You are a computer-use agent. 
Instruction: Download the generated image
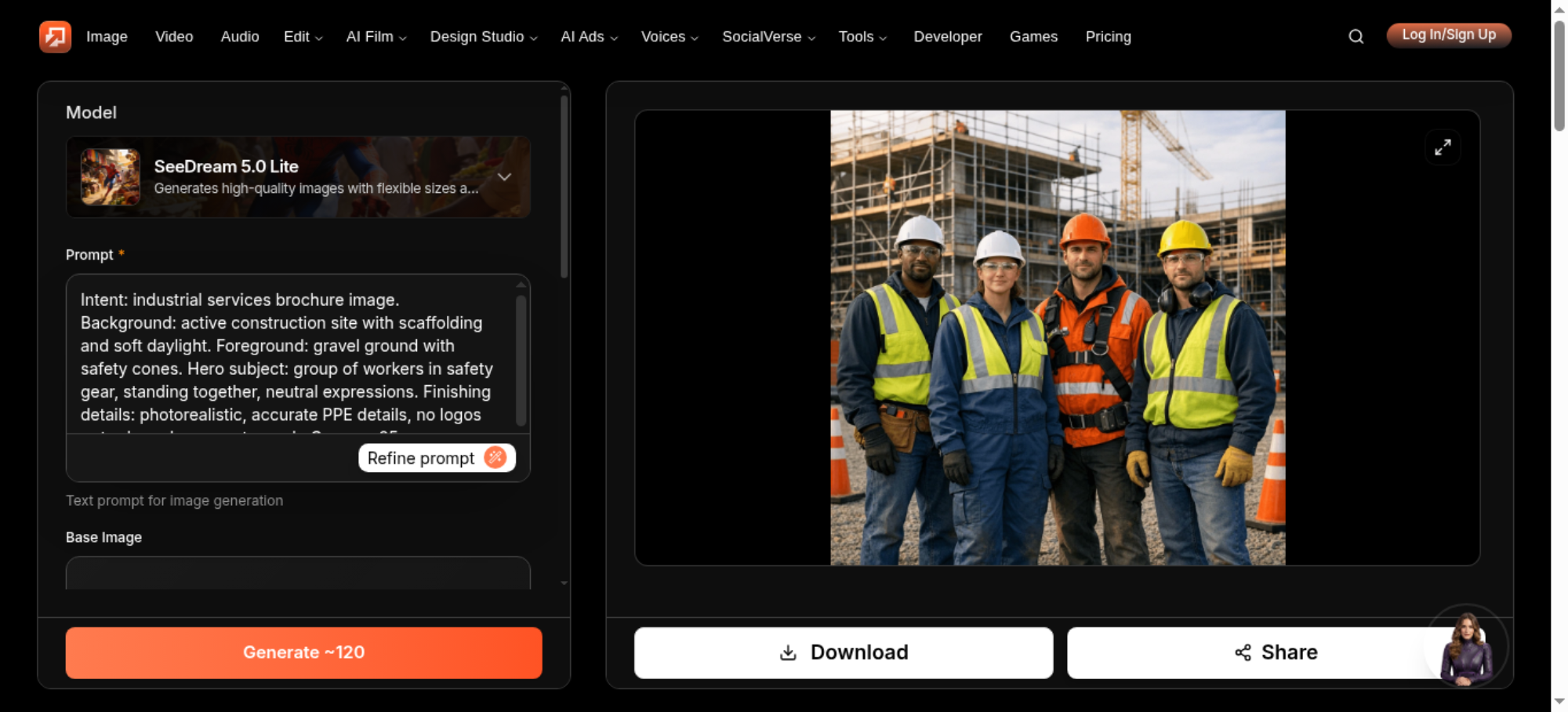point(844,652)
